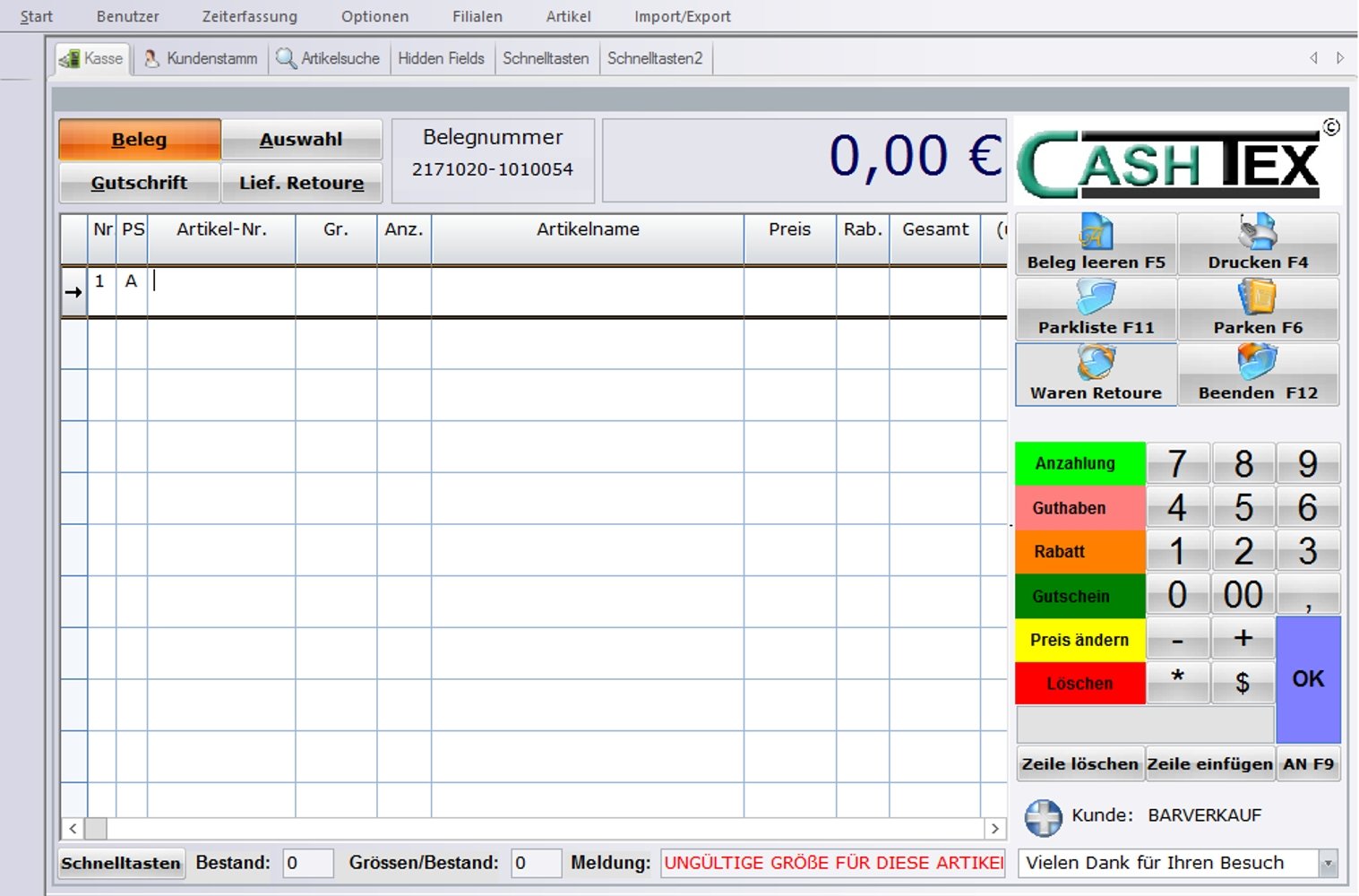This screenshot has height=896, width=1359.
Task: Open the Schnelltasten tab
Action: pyautogui.click(x=546, y=58)
